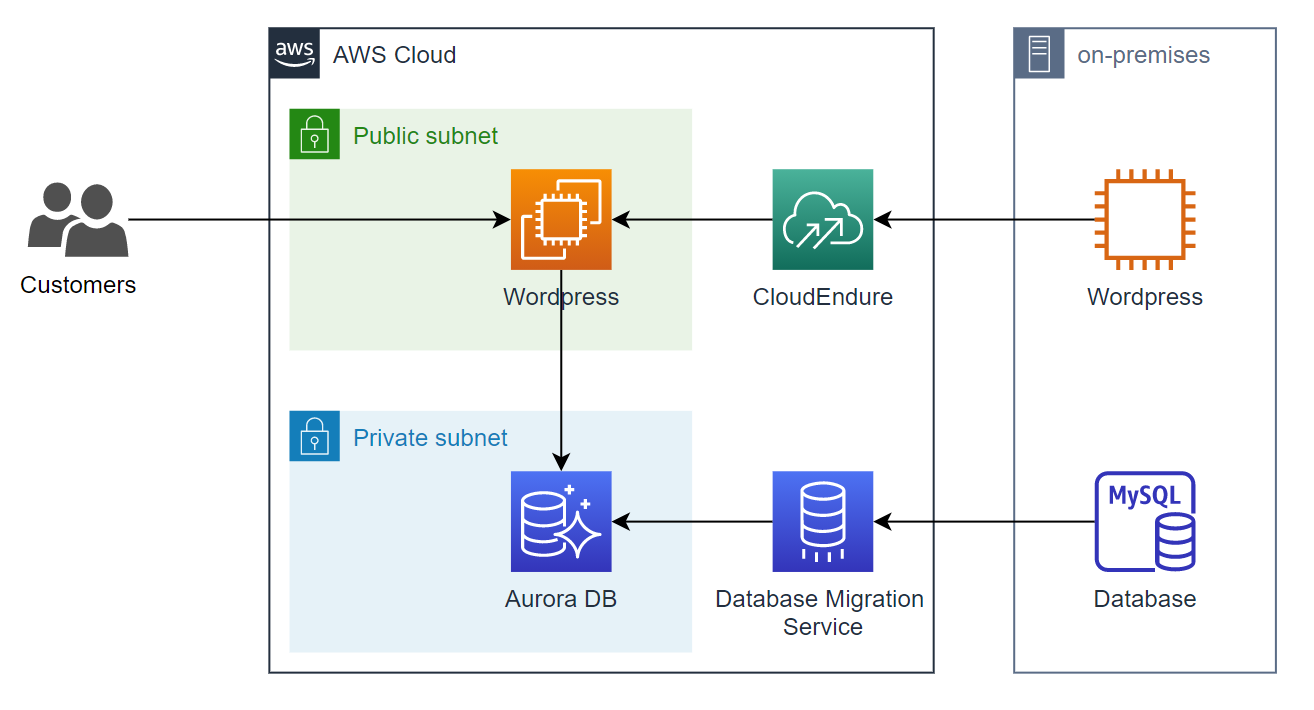Click the Public subnet padlock icon

[x=314, y=134]
